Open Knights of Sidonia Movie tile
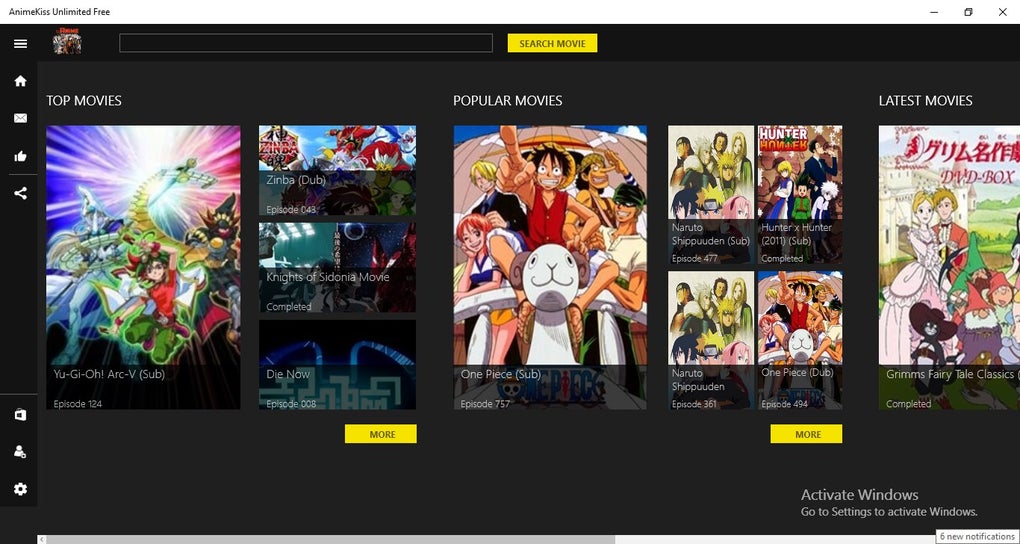The height and width of the screenshot is (544, 1020). pos(337,267)
